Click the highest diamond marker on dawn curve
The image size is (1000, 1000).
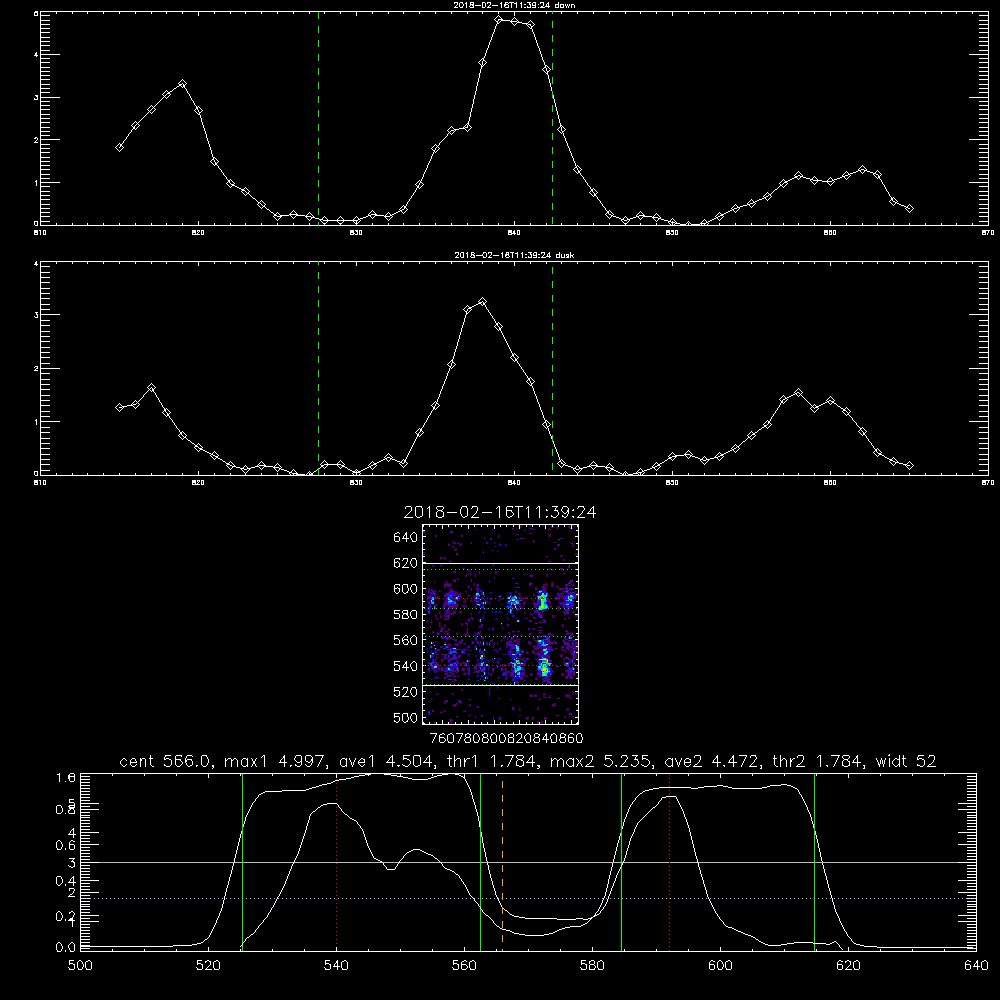(x=499, y=20)
